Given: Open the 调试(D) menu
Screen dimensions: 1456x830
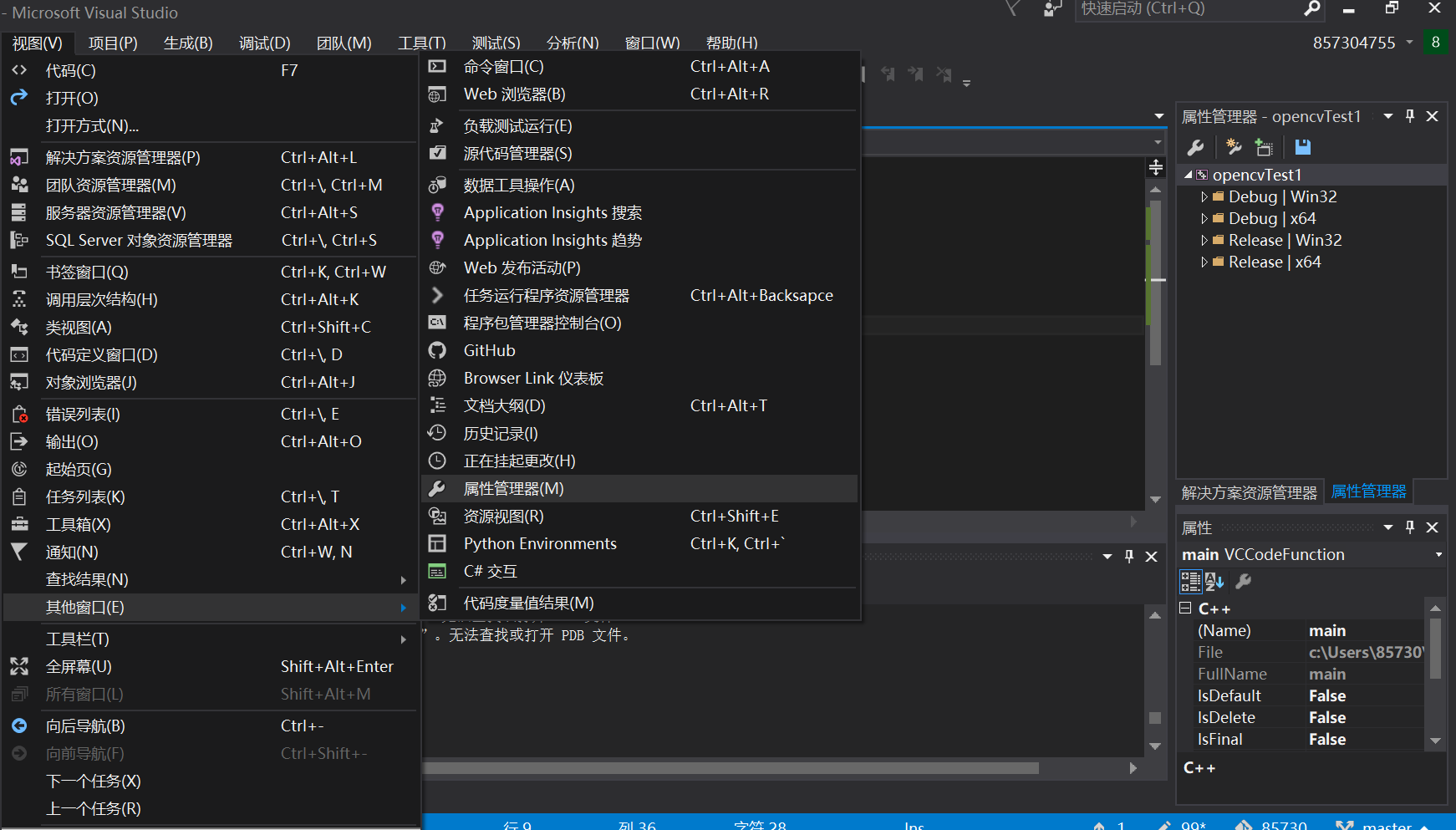Looking at the screenshot, I should pyautogui.click(x=264, y=43).
